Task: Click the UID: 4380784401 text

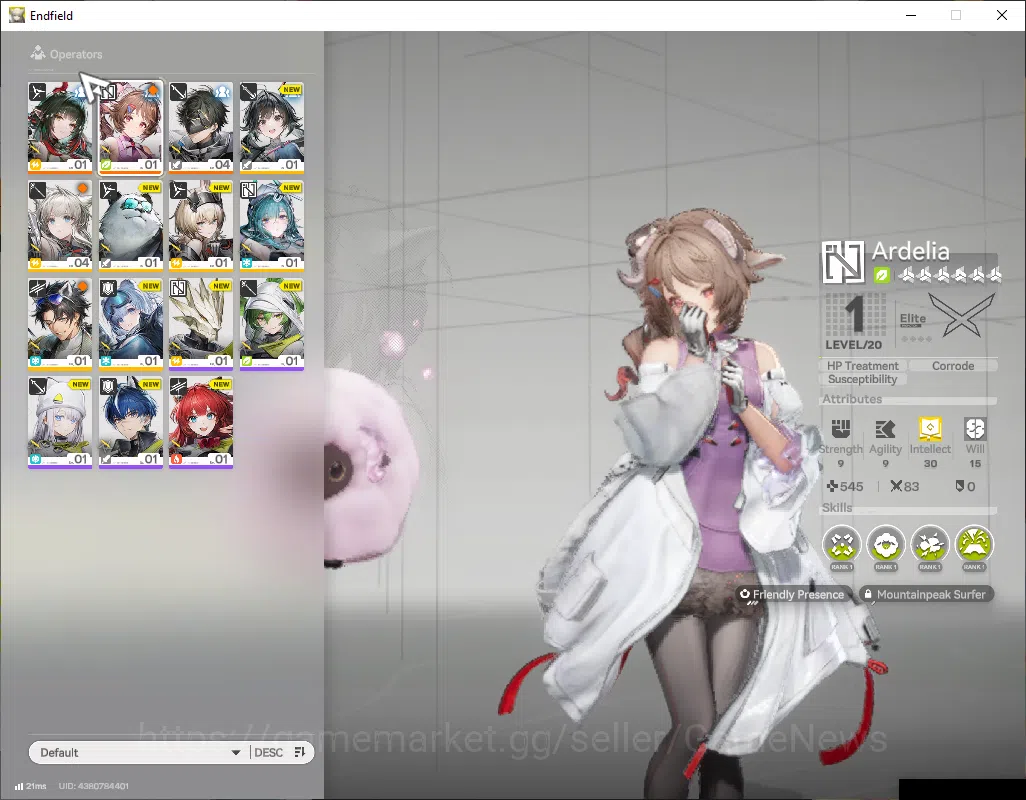Action: coord(94,786)
